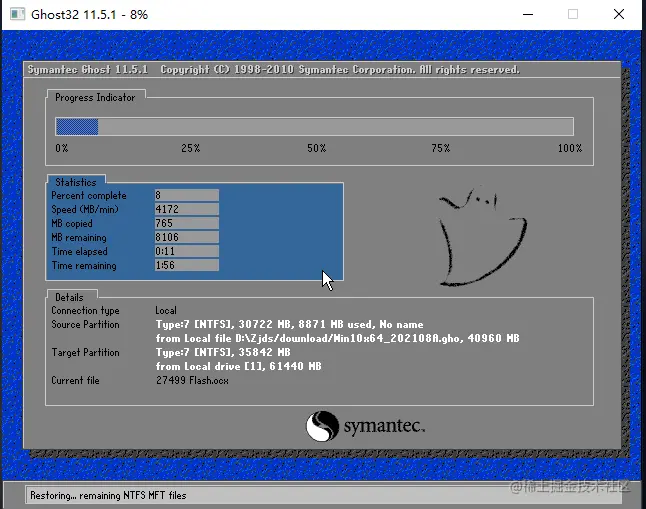Image resolution: width=646 pixels, height=509 pixels.
Task: Click the Win10x64 .gho file path line
Action: (337, 338)
